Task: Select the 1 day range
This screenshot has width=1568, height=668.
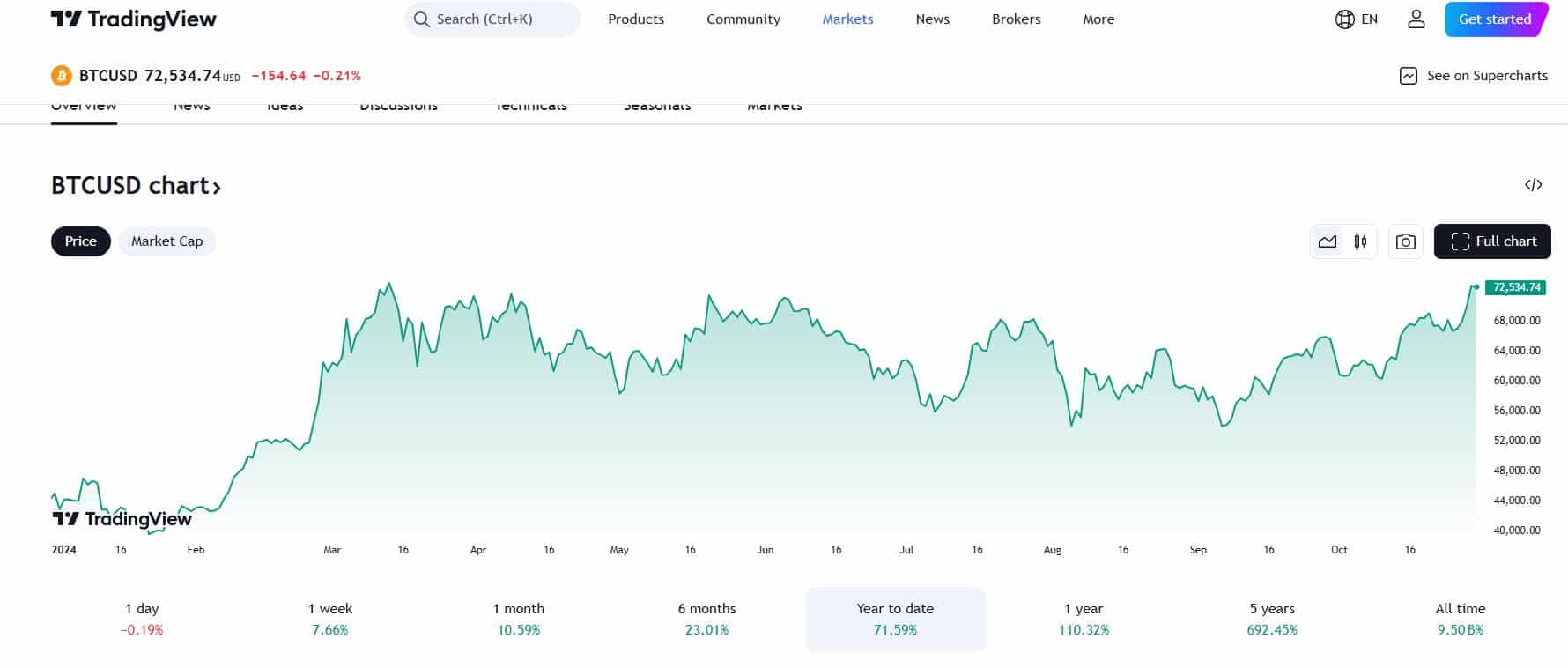Action: click(142, 620)
